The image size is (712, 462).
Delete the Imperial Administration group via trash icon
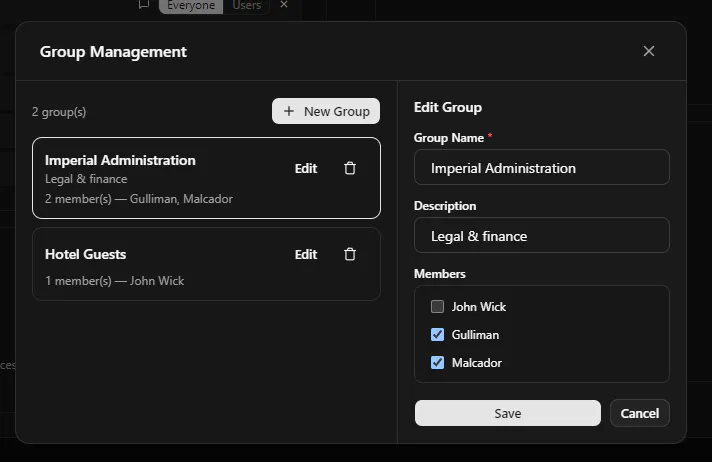tap(350, 169)
